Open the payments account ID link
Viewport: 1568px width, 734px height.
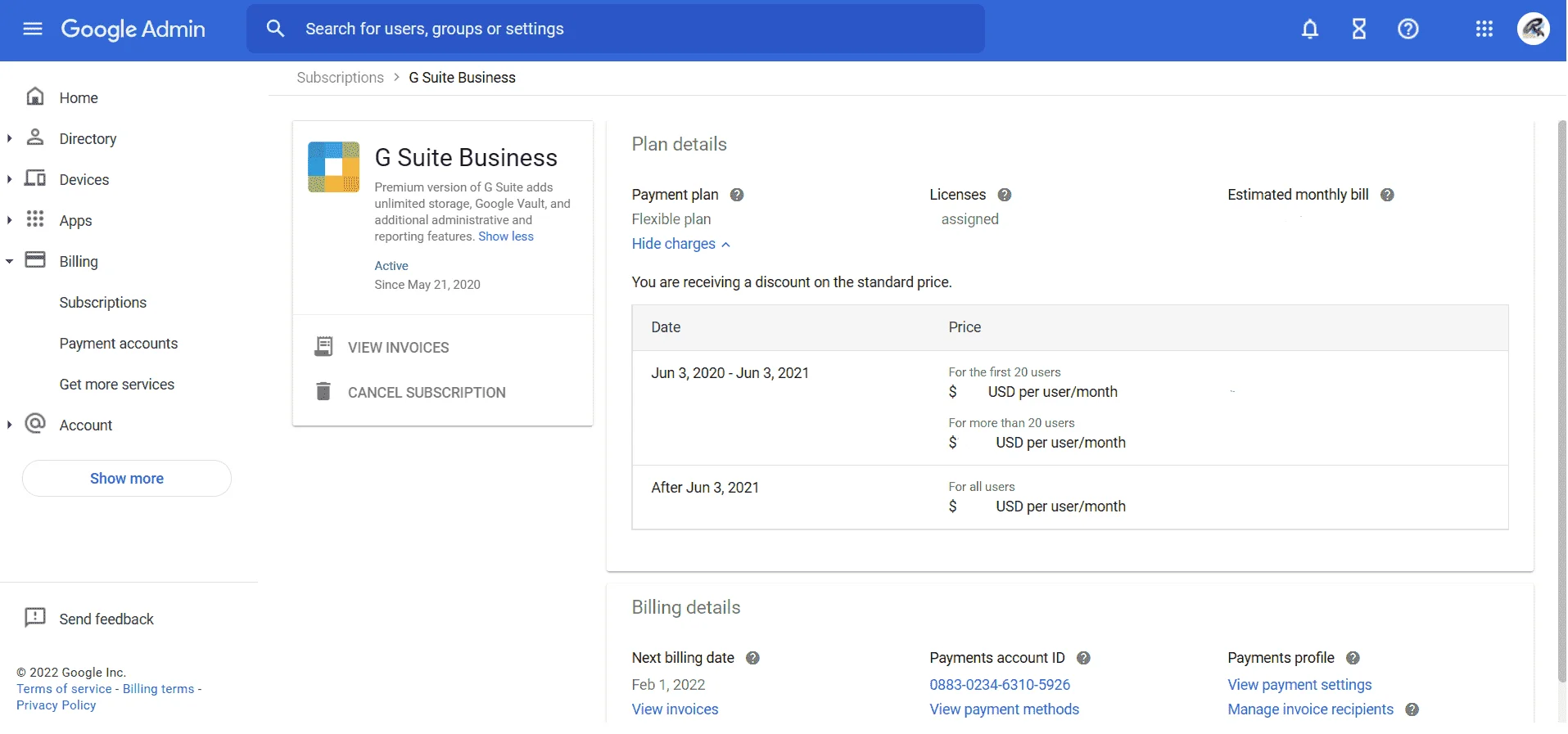click(x=1000, y=685)
